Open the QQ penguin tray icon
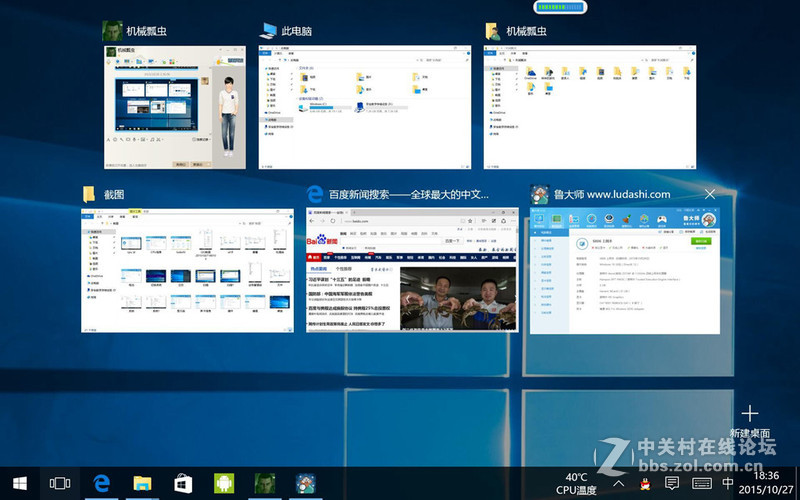 pos(645,483)
